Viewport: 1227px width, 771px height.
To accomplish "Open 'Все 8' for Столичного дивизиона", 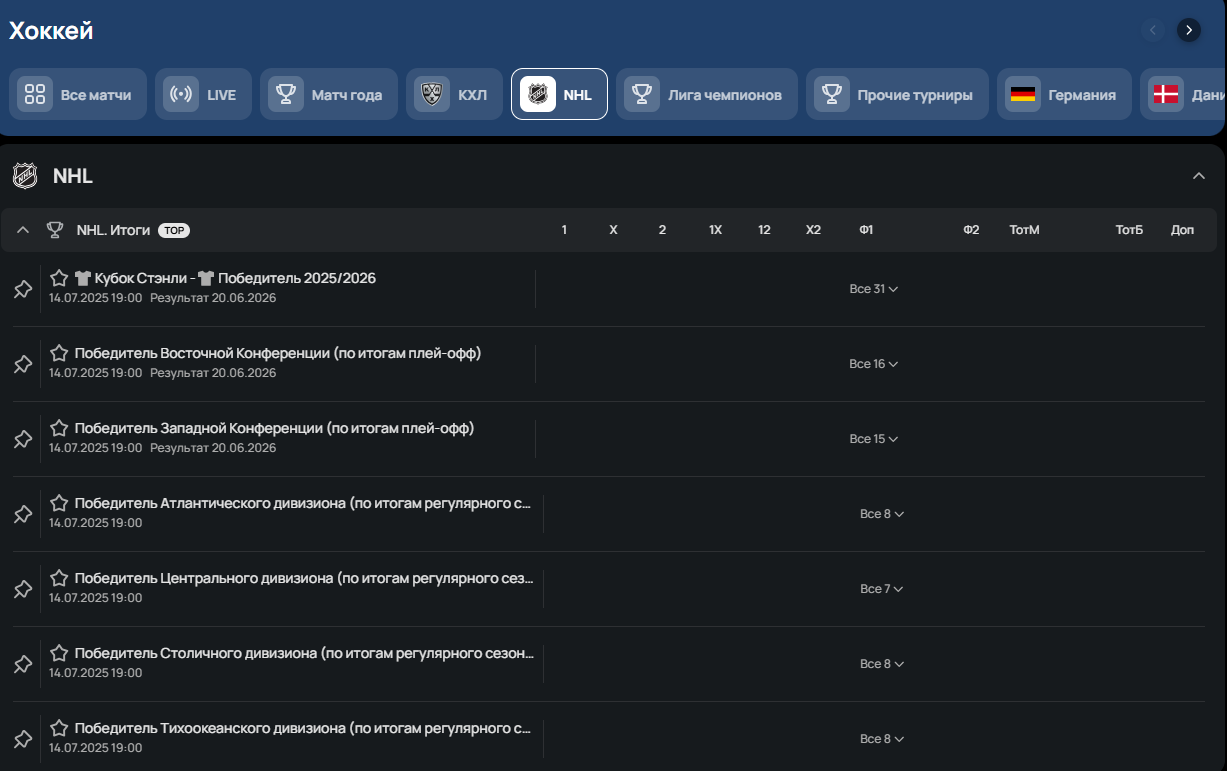I will click(x=882, y=664).
